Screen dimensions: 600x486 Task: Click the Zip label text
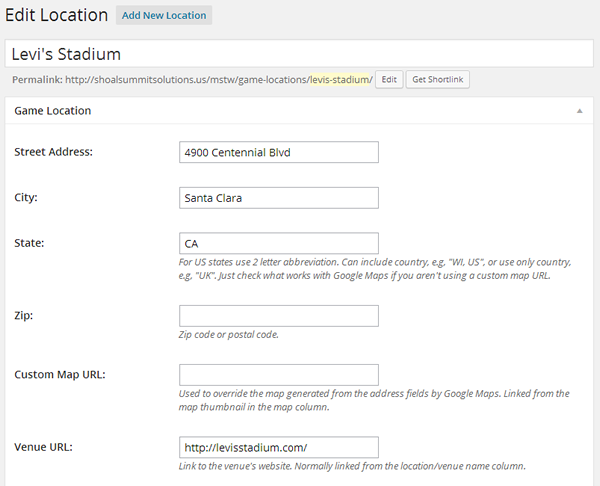(24, 316)
